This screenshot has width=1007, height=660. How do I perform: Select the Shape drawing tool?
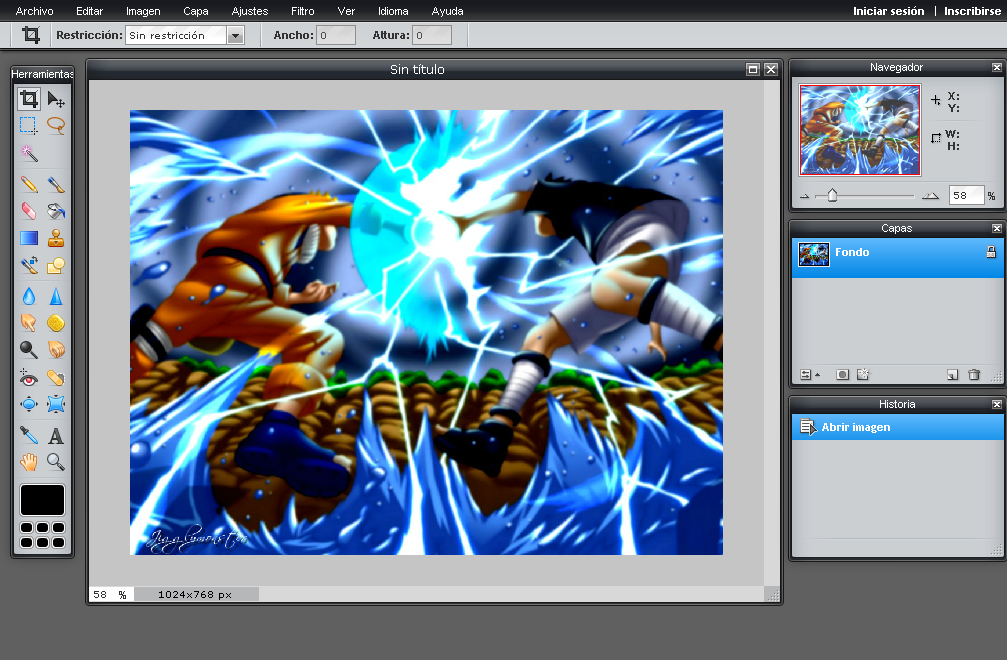56,265
